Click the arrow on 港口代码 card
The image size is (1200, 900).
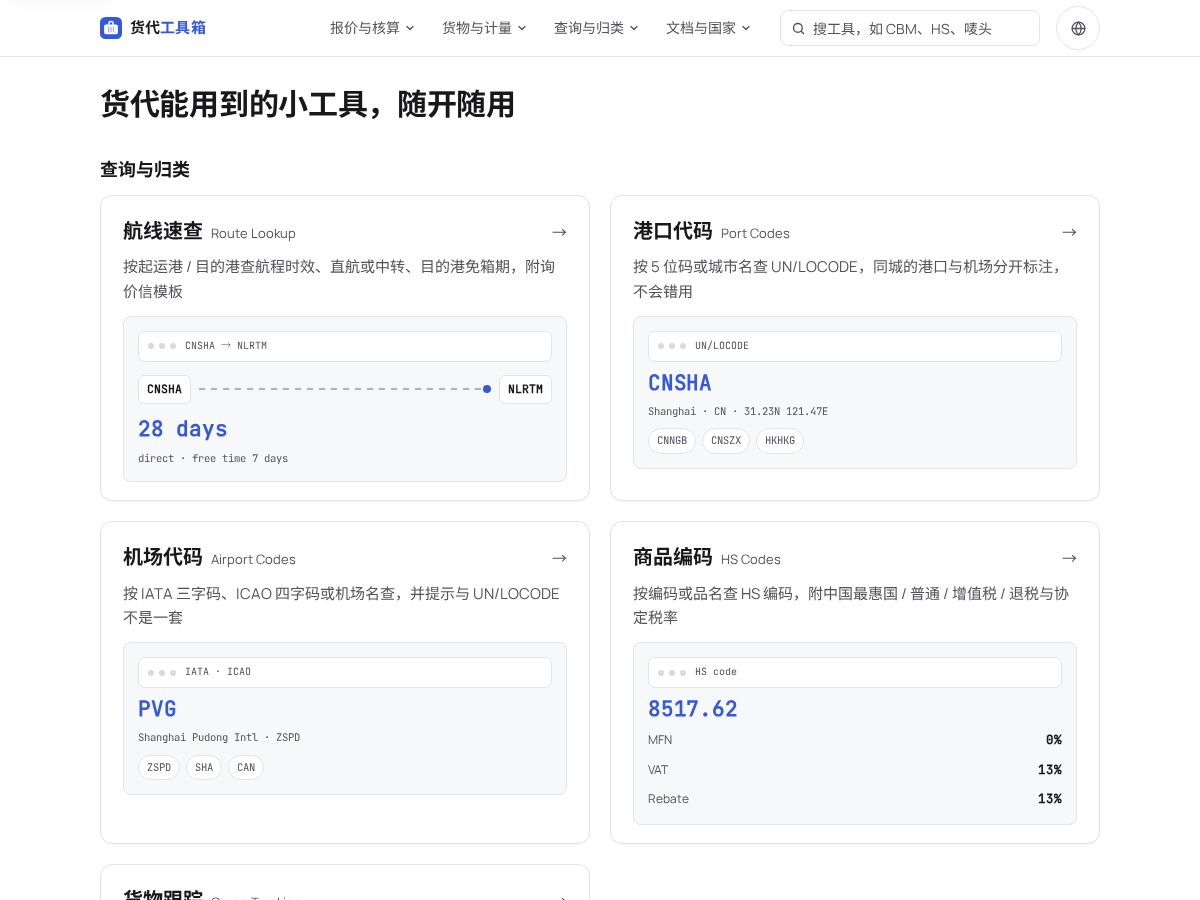1069,232
